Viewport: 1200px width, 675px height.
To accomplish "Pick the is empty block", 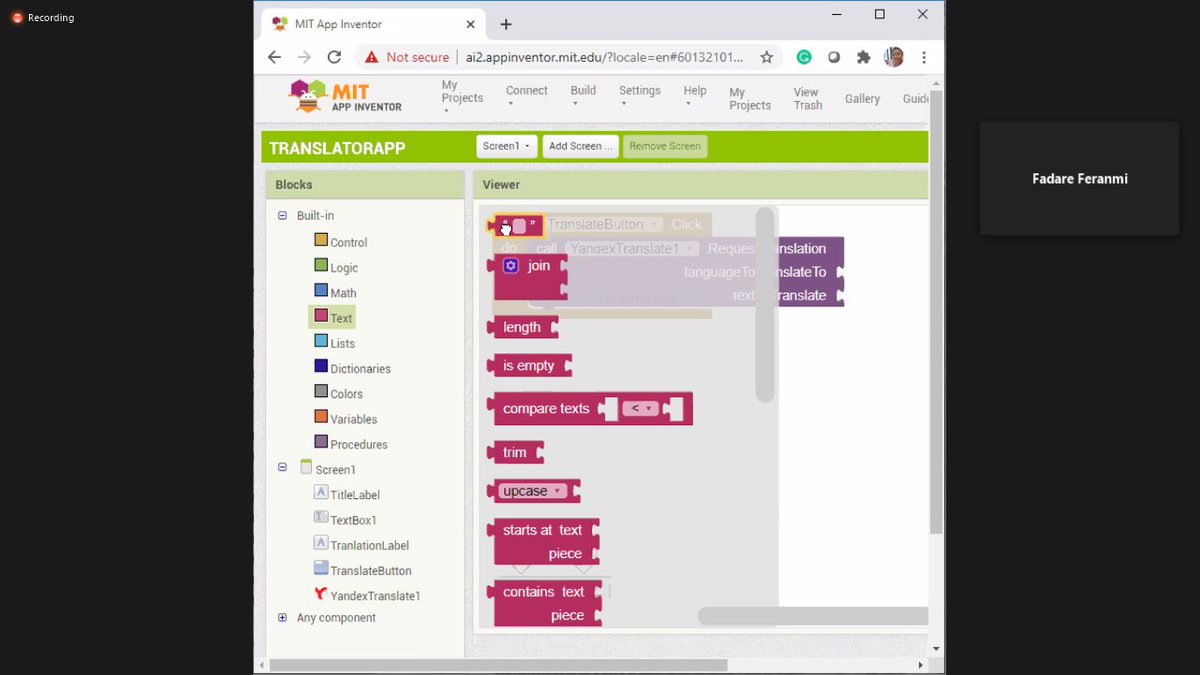I will (x=528, y=365).
